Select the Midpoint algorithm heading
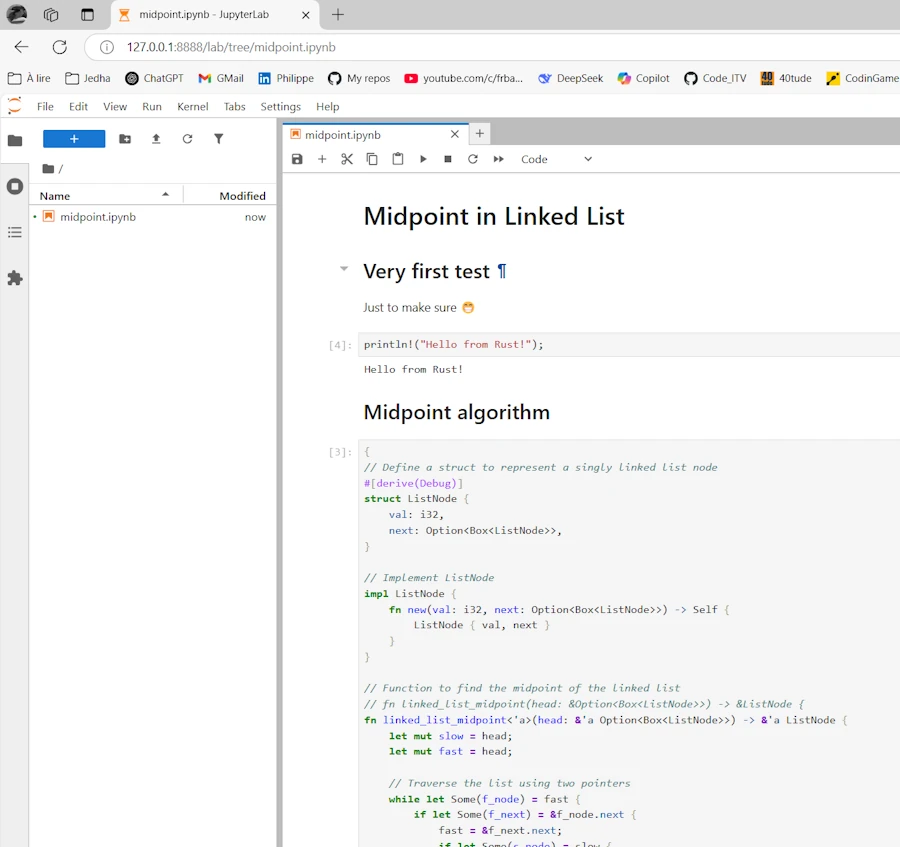900x847 pixels. (x=456, y=413)
